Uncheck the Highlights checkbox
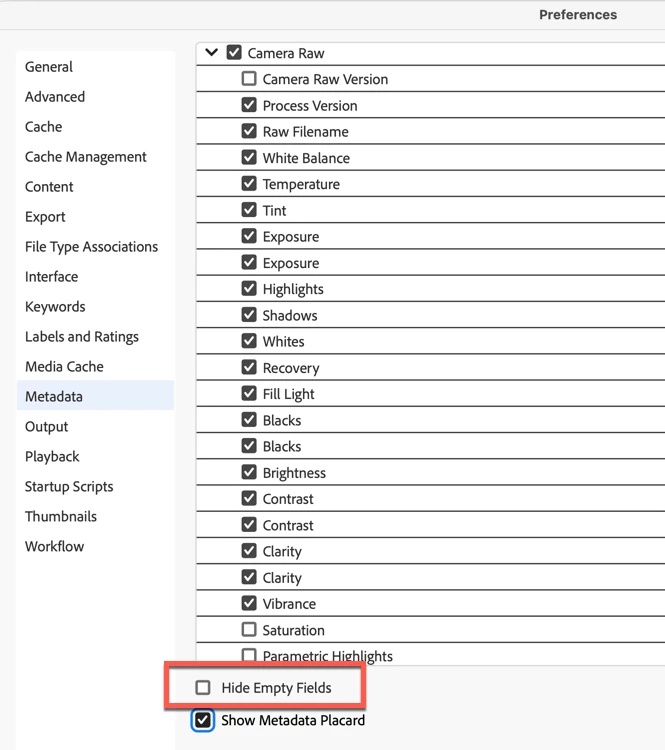 tap(249, 288)
